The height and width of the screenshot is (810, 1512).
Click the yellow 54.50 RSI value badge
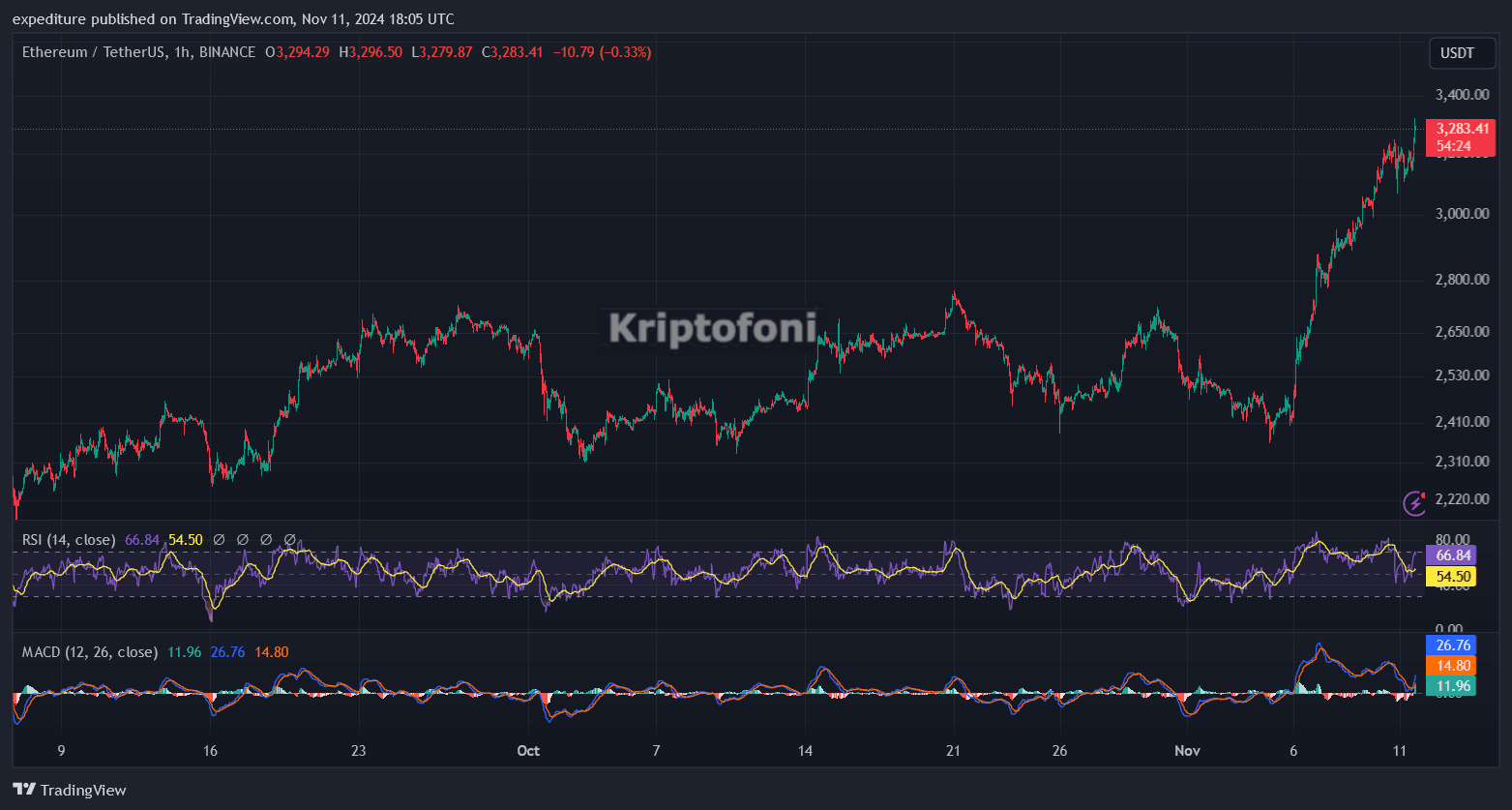point(1461,576)
